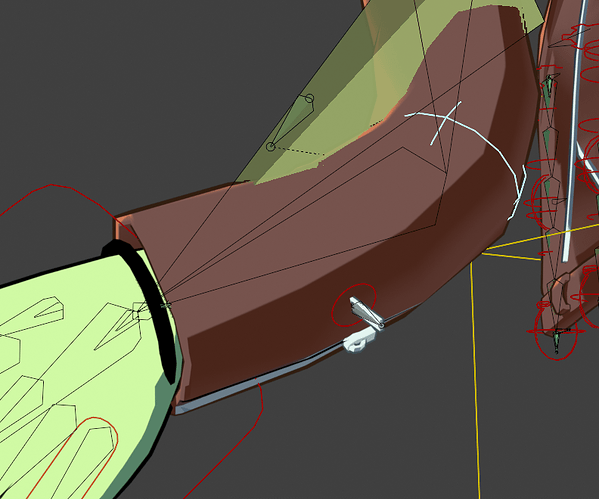This screenshot has height=499, width=599.
Task: Select the green octahedral bone in upper arm
Action: [x=291, y=122]
